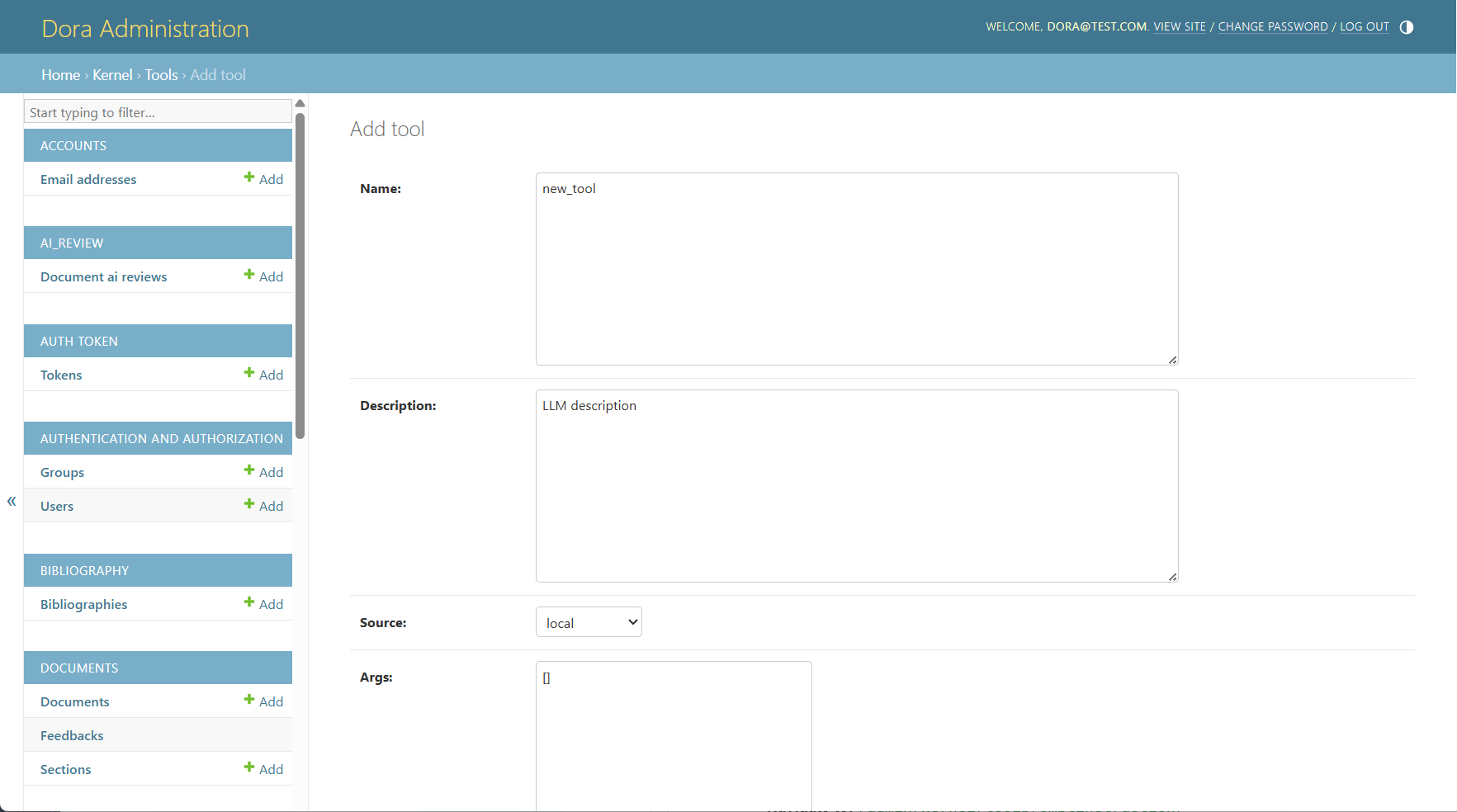The width and height of the screenshot is (1457, 812).
Task: Toggle dark mode theme icon
Action: (1407, 26)
